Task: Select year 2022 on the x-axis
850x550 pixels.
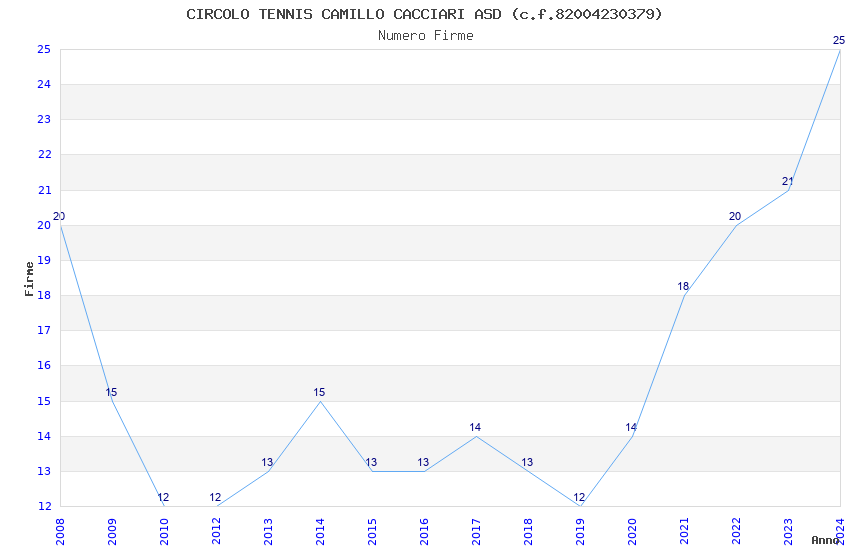Action: point(737,531)
